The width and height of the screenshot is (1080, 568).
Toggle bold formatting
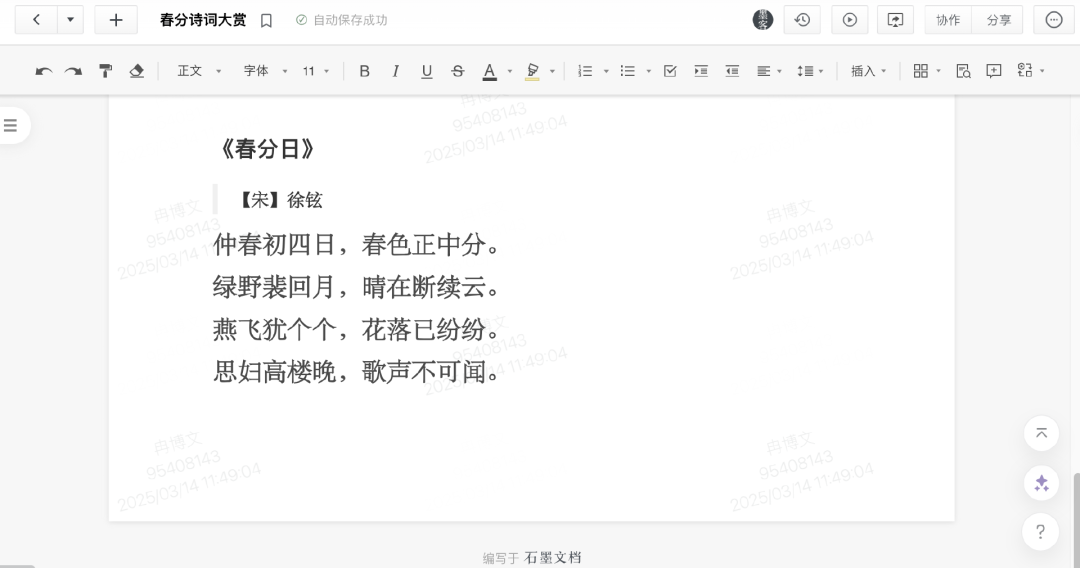pos(364,71)
